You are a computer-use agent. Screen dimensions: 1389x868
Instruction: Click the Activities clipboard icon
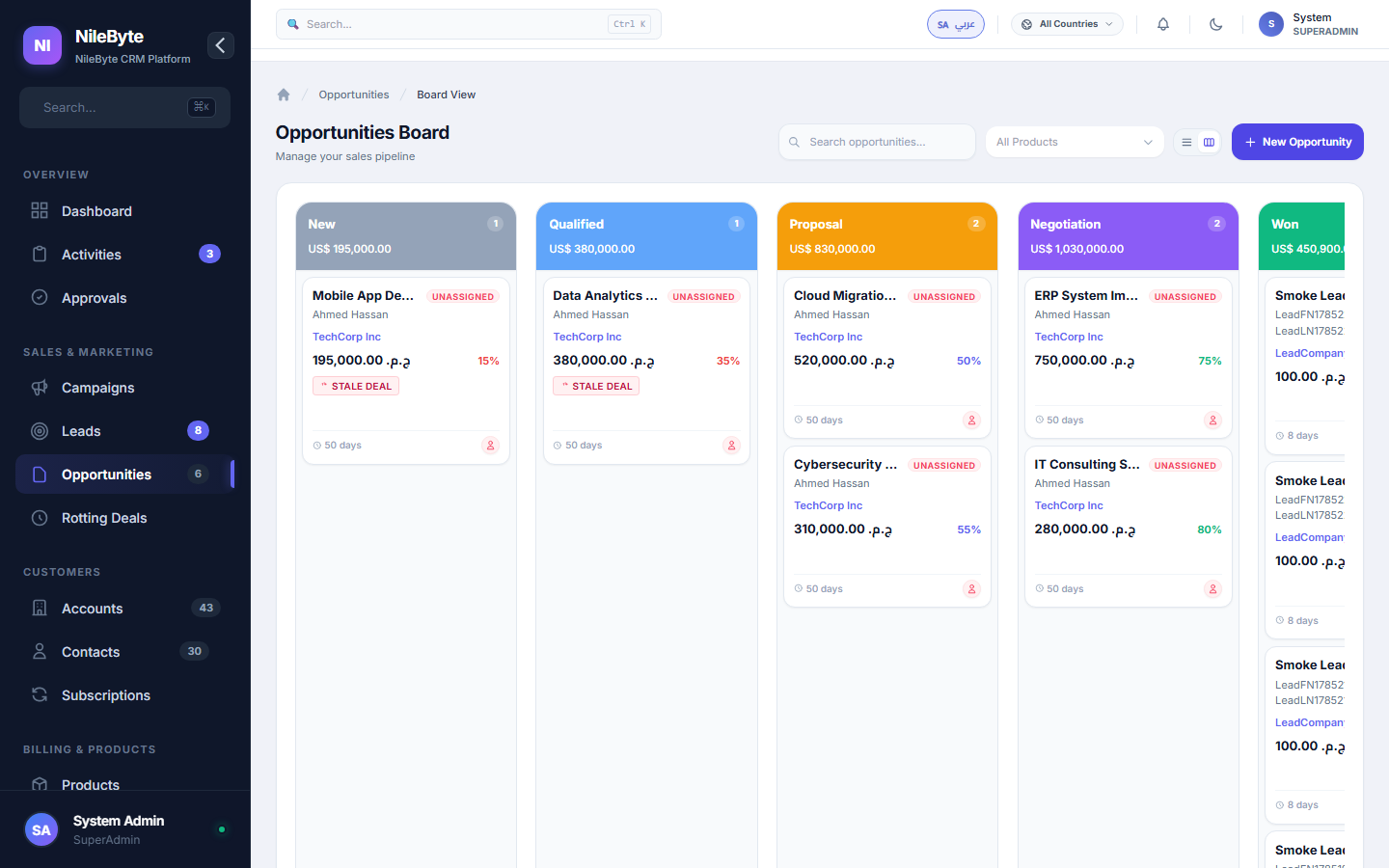click(x=40, y=254)
